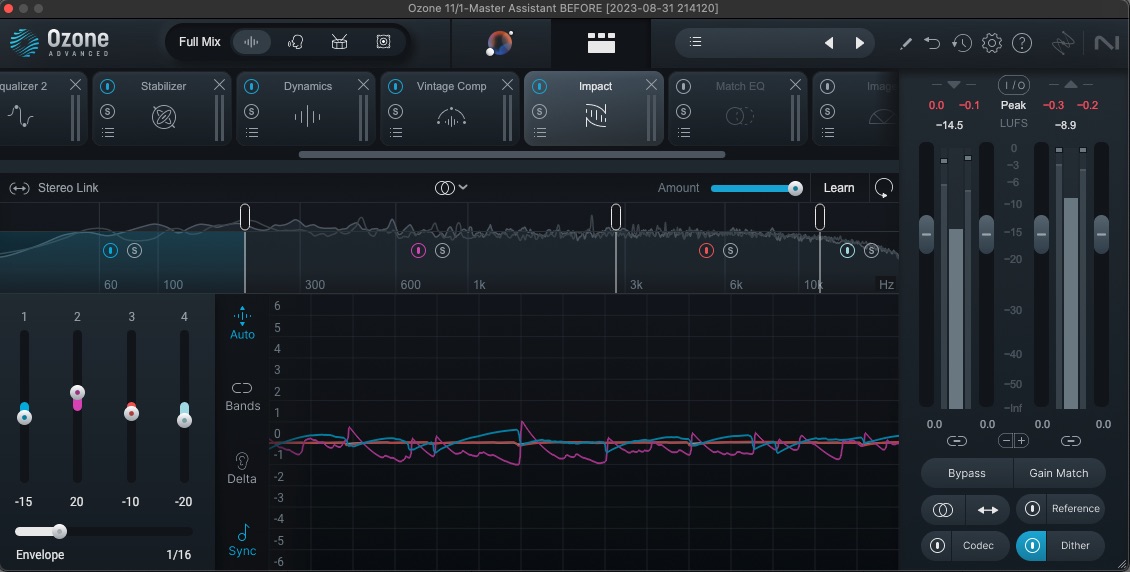
Task: Open Stabilizer module preset list
Action: coord(107,133)
